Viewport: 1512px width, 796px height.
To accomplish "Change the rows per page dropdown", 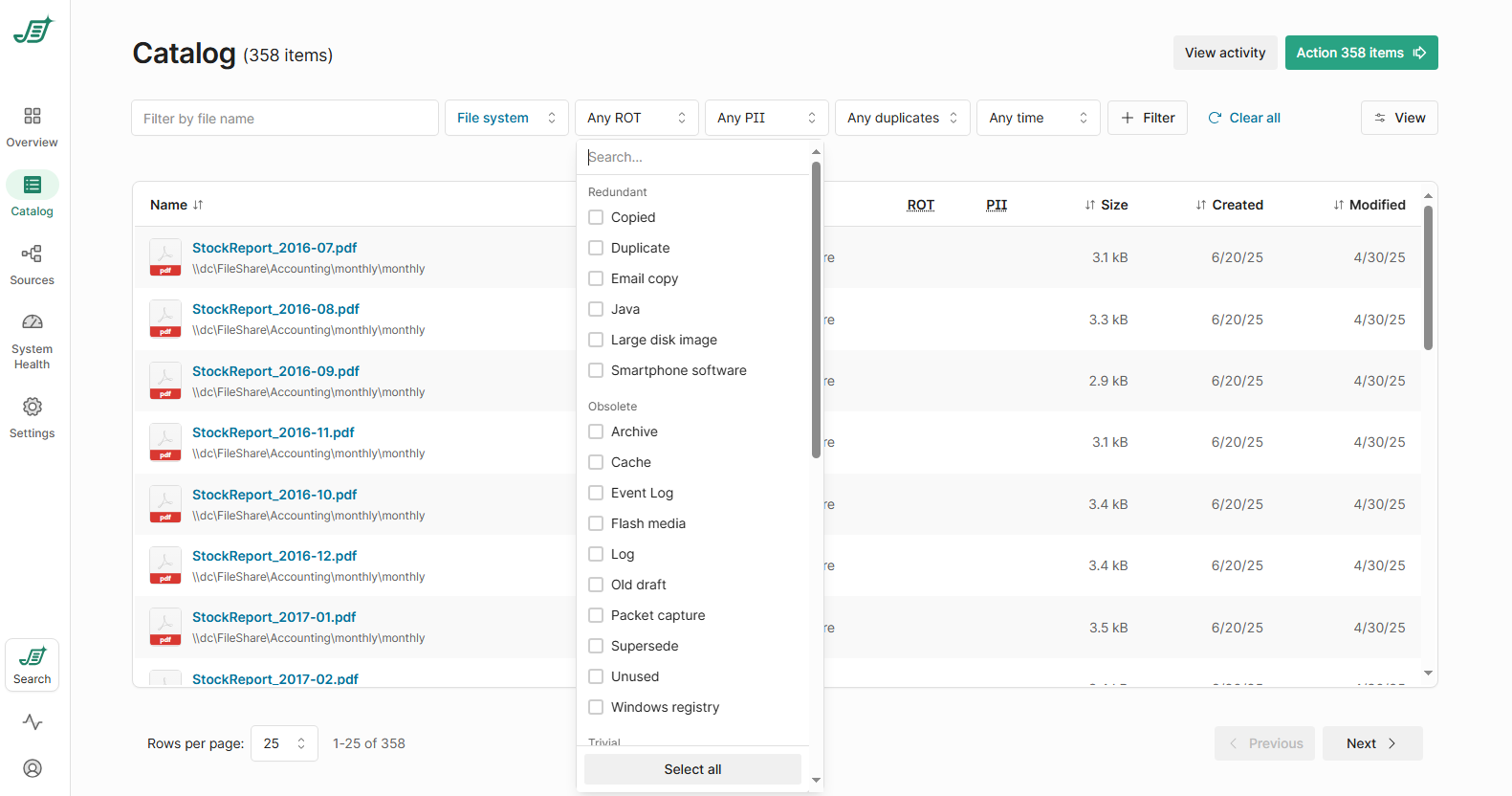I will coord(284,743).
